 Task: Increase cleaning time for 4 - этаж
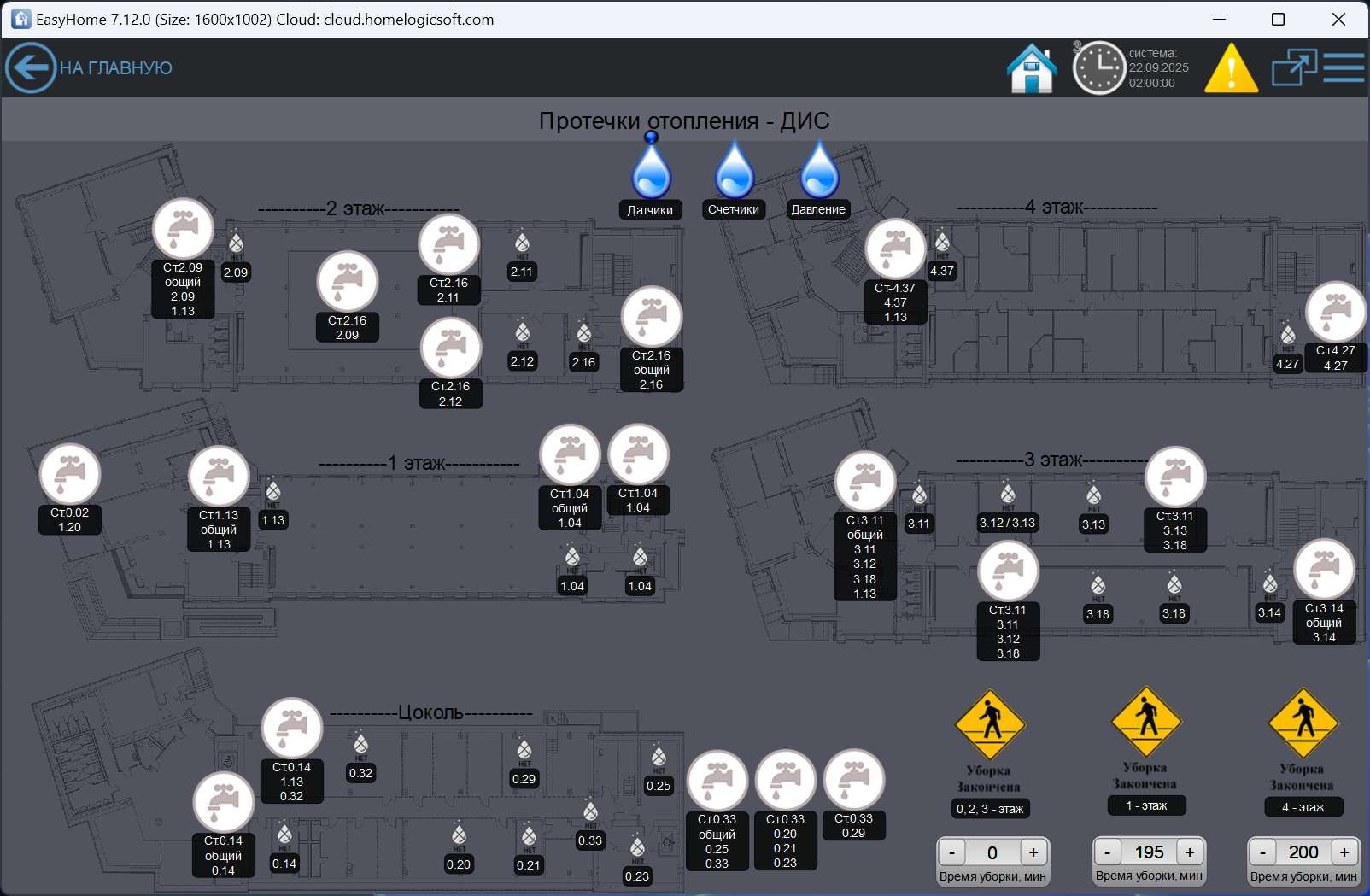click(1344, 852)
